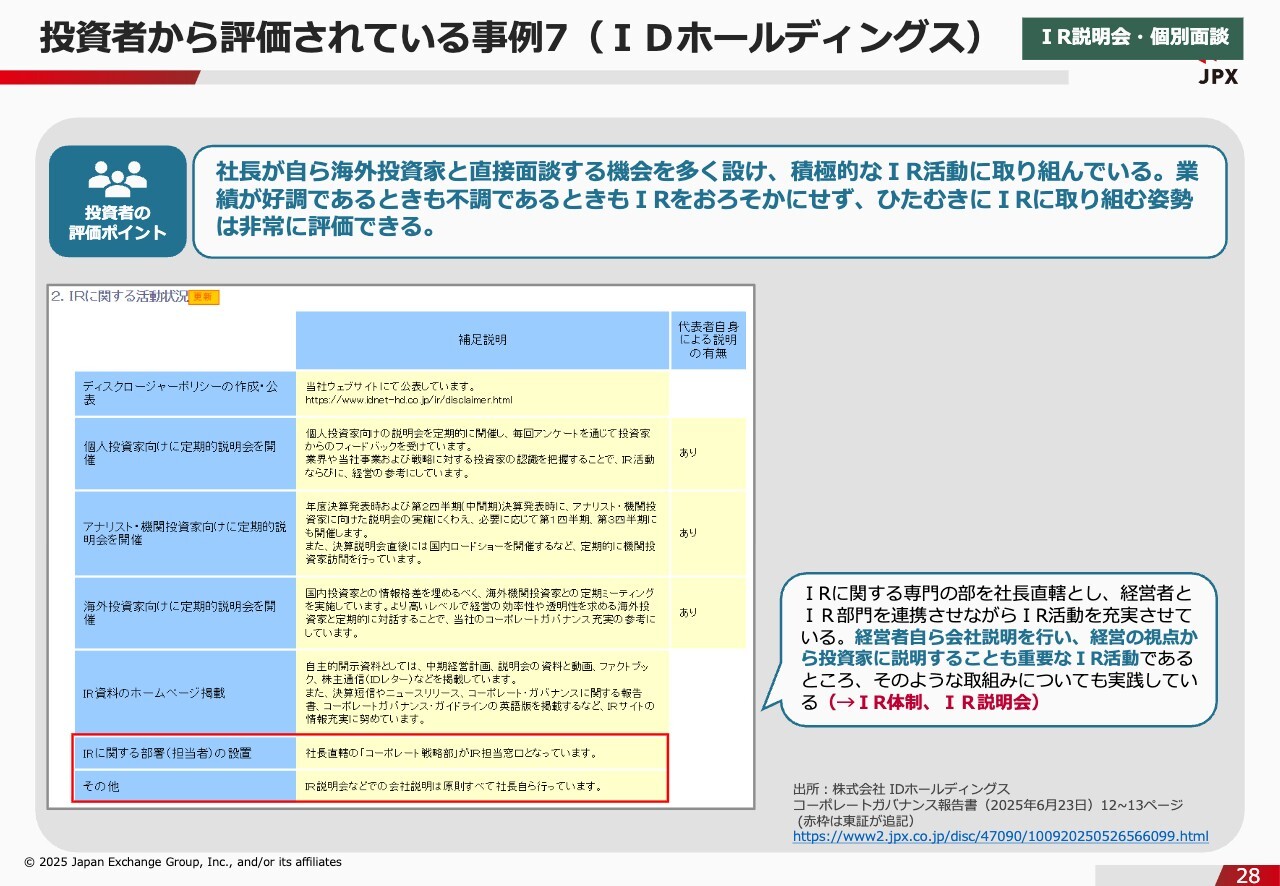
Task: Select the IR説明会・個別面談 green tag
Action: (x=1132, y=38)
